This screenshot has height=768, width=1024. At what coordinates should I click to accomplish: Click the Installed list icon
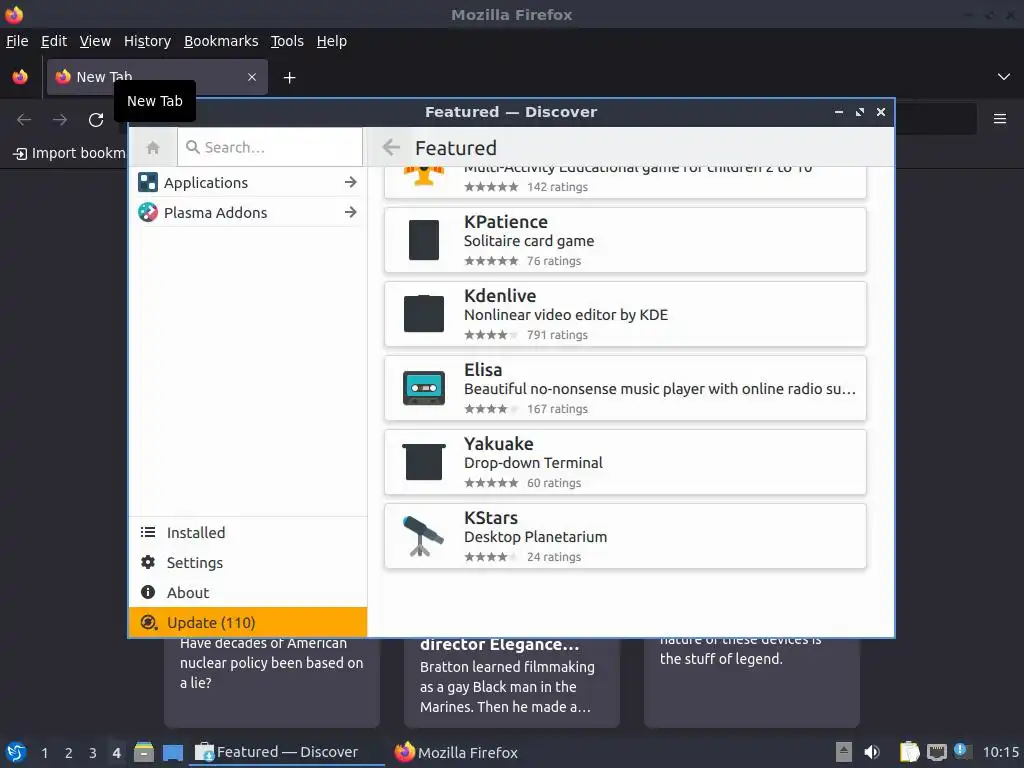coord(148,532)
